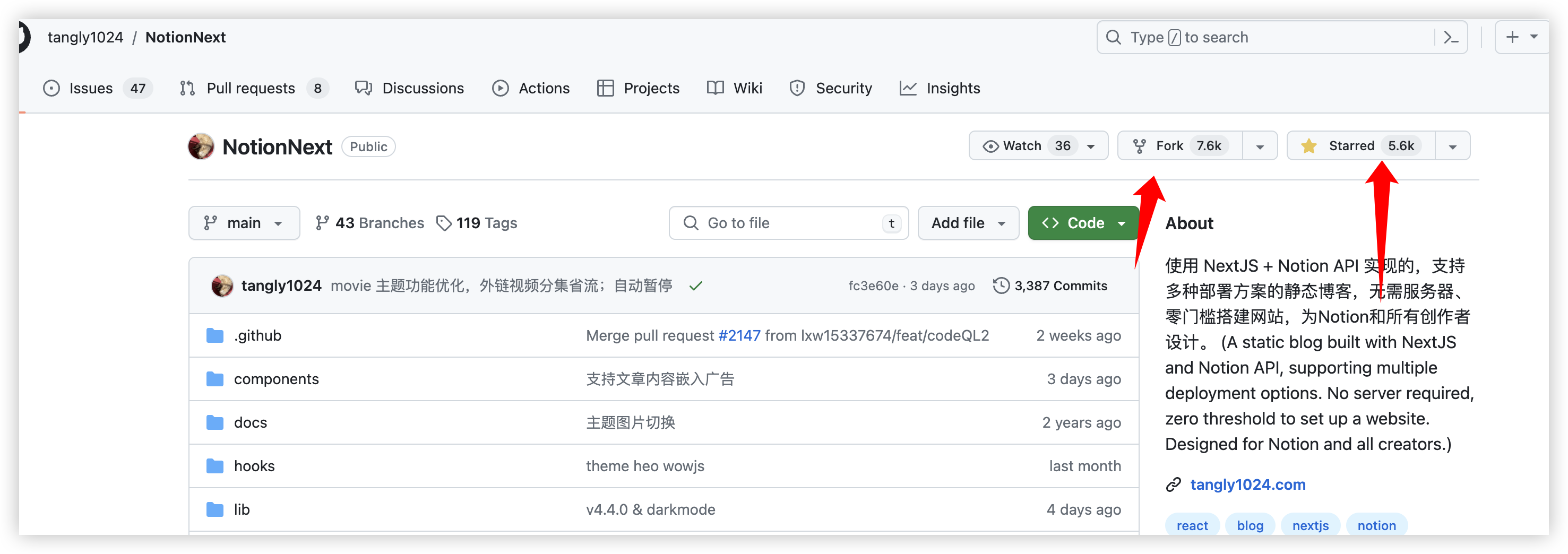Click tangly1024 author name in commit row
Screen dimensions: 1568x554
(281, 285)
